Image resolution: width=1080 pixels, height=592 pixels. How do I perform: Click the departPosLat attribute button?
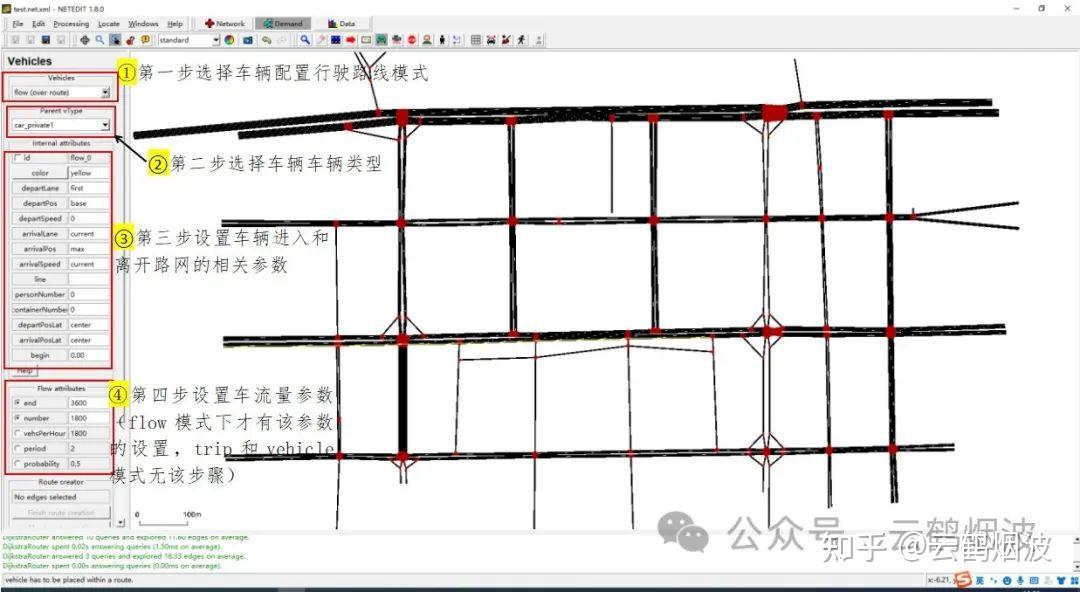[40, 325]
